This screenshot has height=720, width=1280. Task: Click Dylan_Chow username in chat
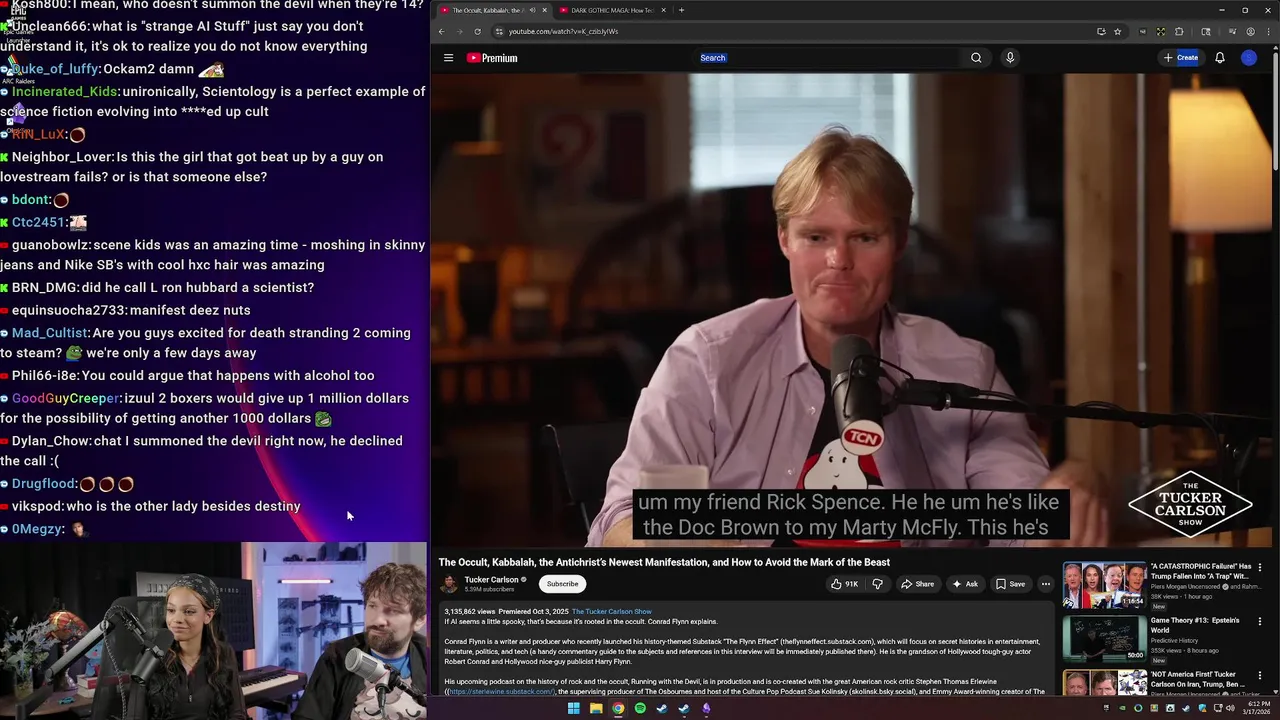click(x=51, y=441)
